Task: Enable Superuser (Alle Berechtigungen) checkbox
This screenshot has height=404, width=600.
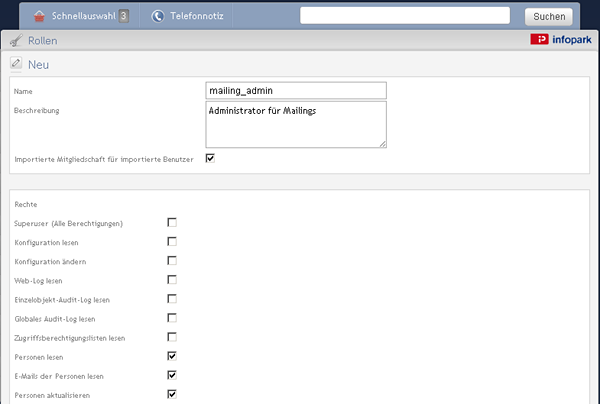Action: [x=172, y=222]
